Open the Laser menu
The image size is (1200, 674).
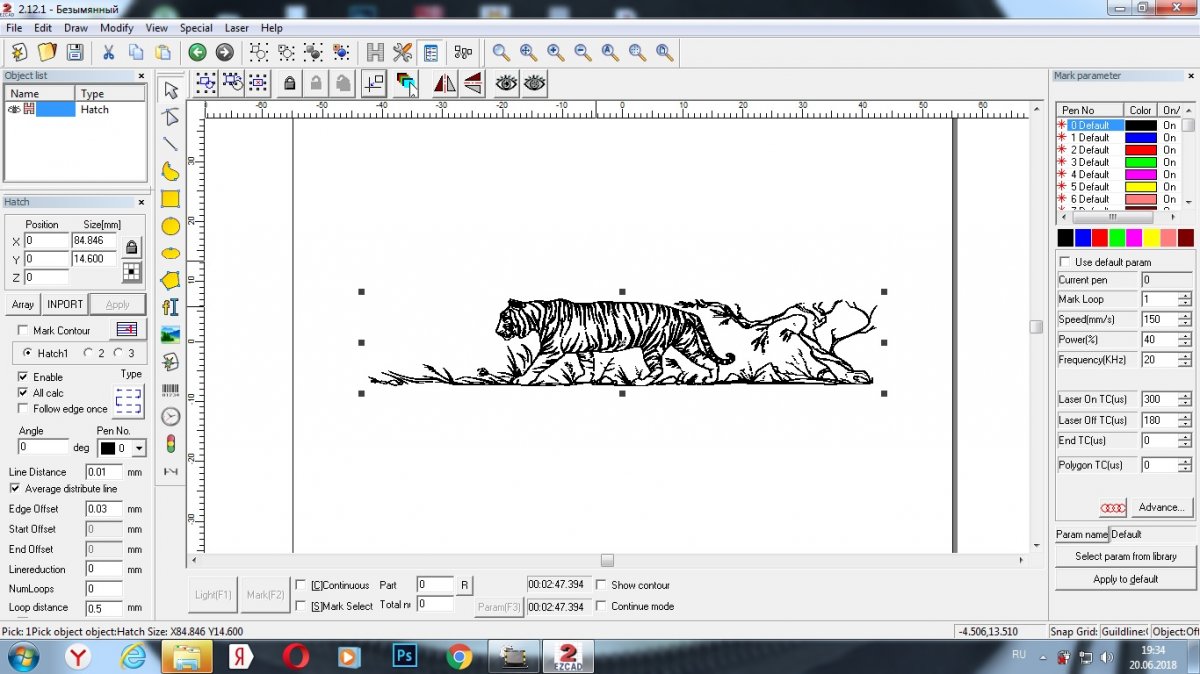click(x=237, y=28)
